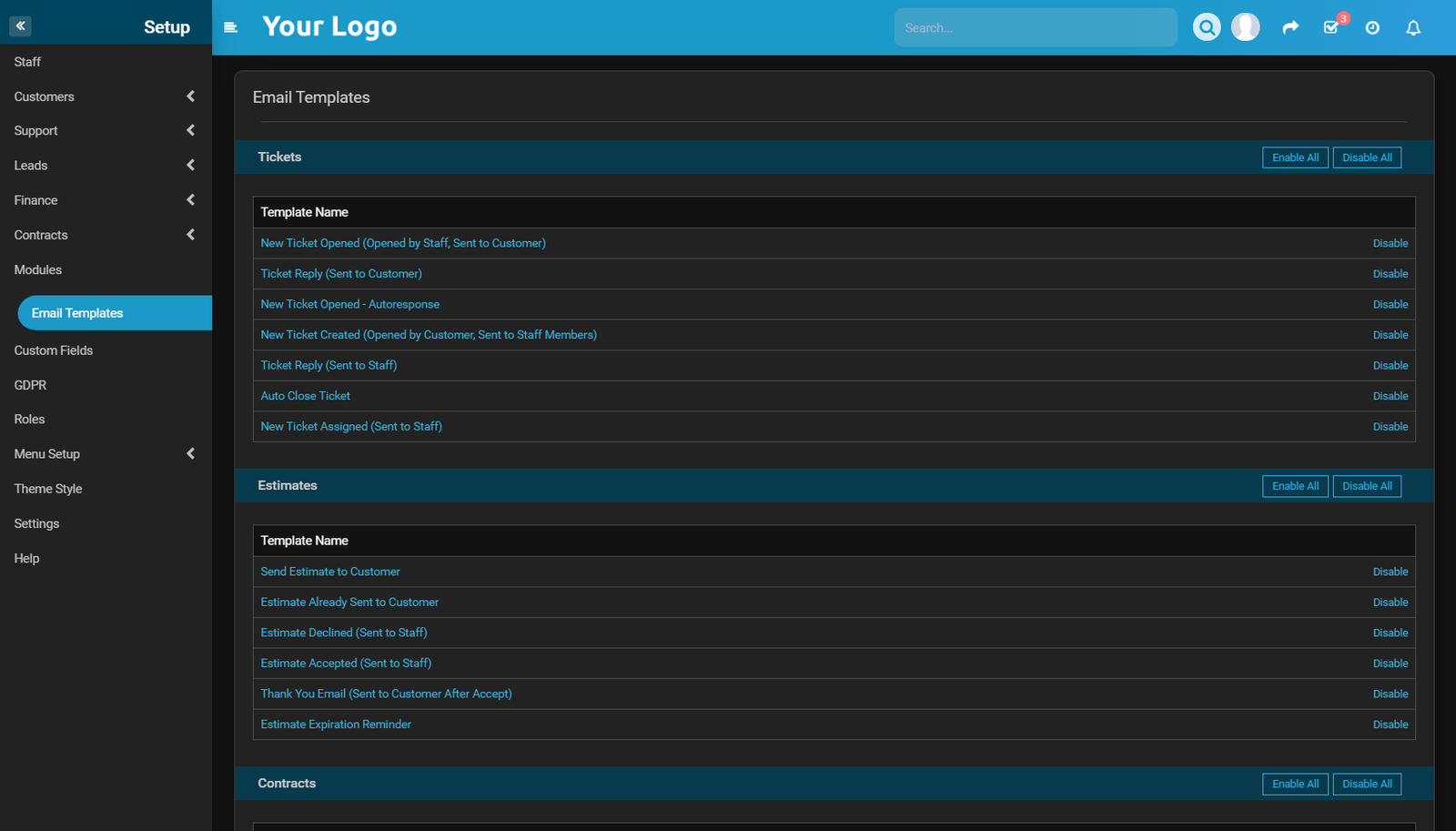Disable the Estimate Expiration Reminder template
Image resolution: width=1456 pixels, height=831 pixels.
click(x=1390, y=724)
